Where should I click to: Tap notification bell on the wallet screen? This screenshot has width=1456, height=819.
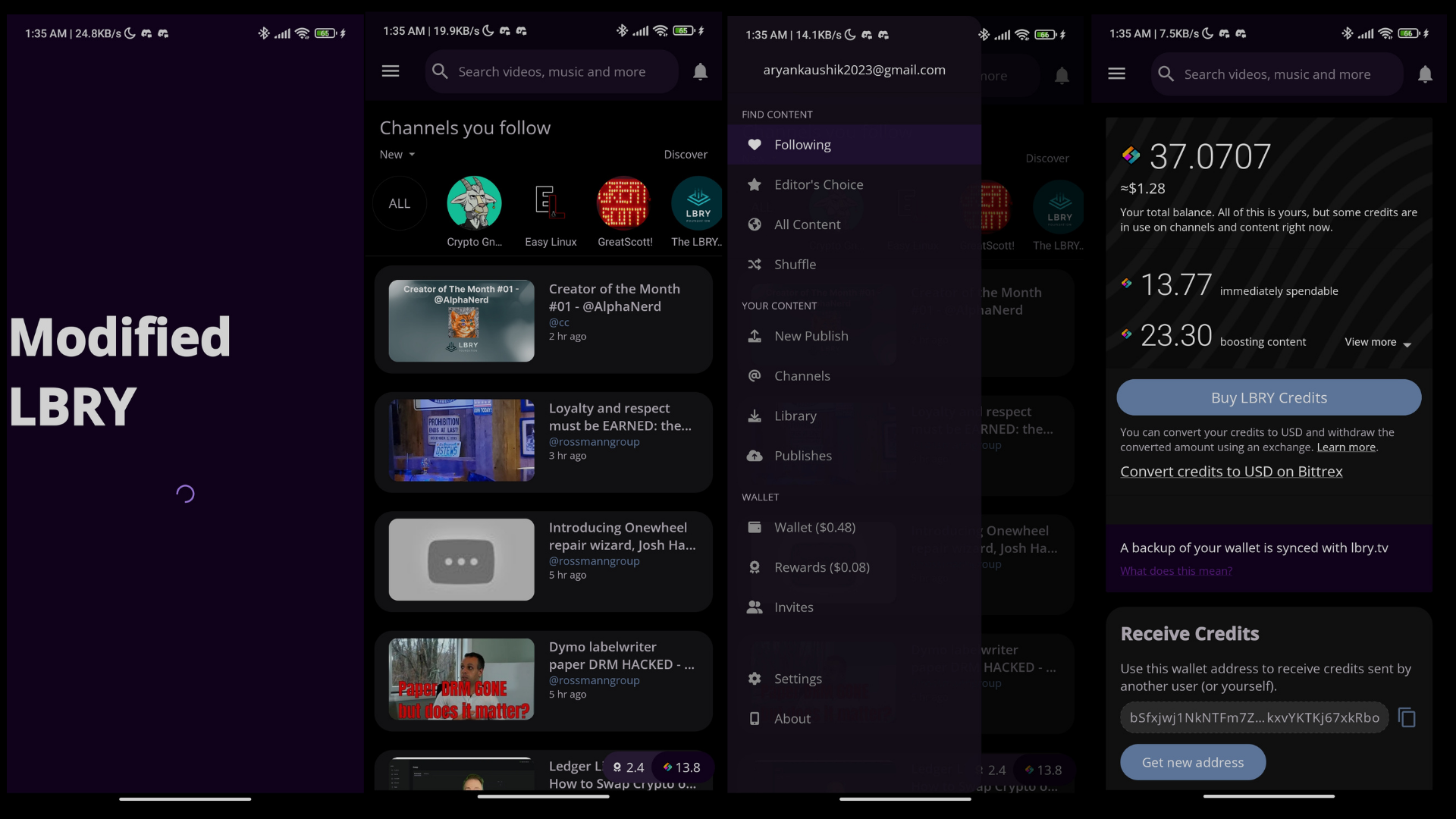tap(1425, 74)
